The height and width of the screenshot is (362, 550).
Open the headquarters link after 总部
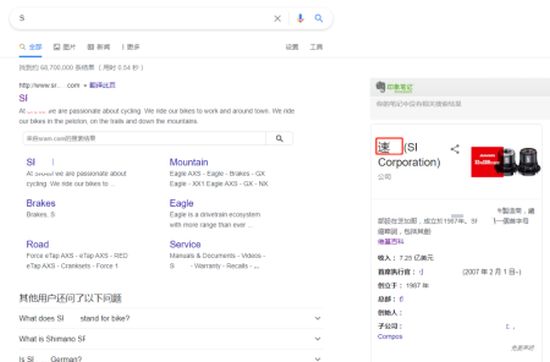coord(401,299)
